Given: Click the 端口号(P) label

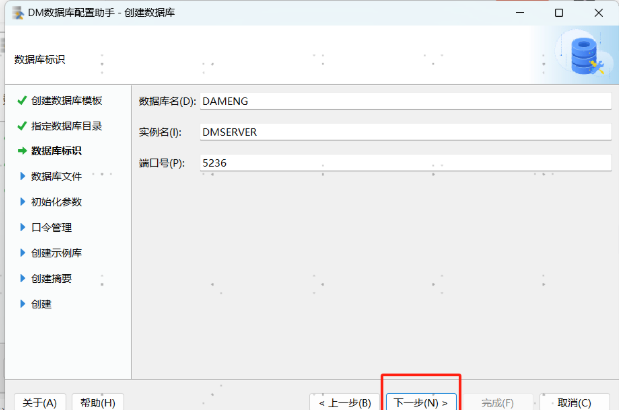Looking at the screenshot, I should click(162, 163).
